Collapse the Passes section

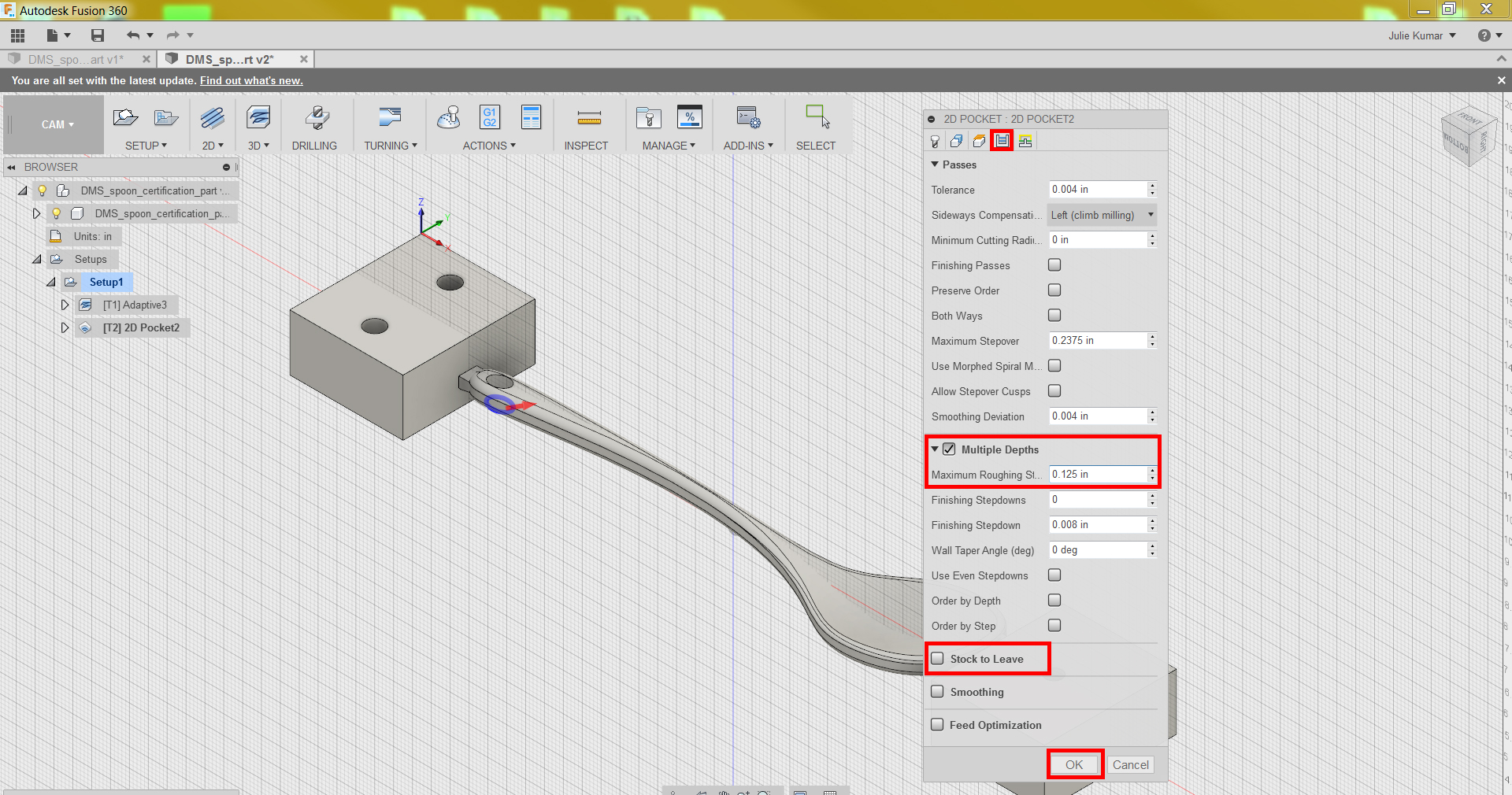(x=935, y=165)
